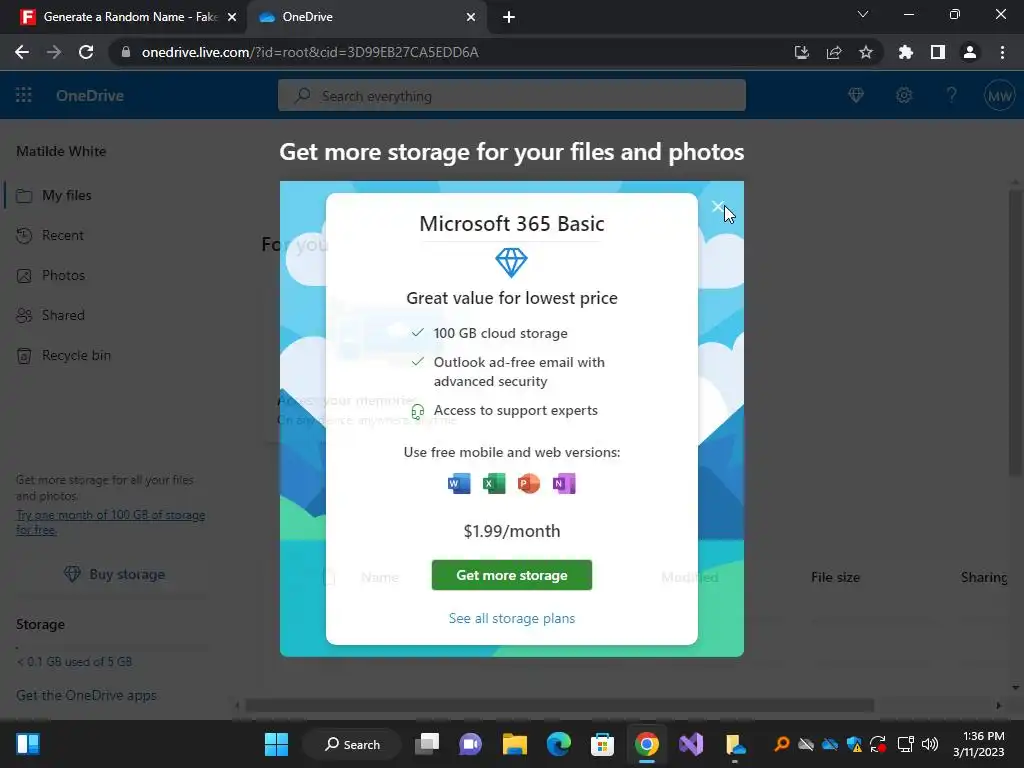The width and height of the screenshot is (1024, 768).
Task: Sort by Sharing column header
Action: 984,577
